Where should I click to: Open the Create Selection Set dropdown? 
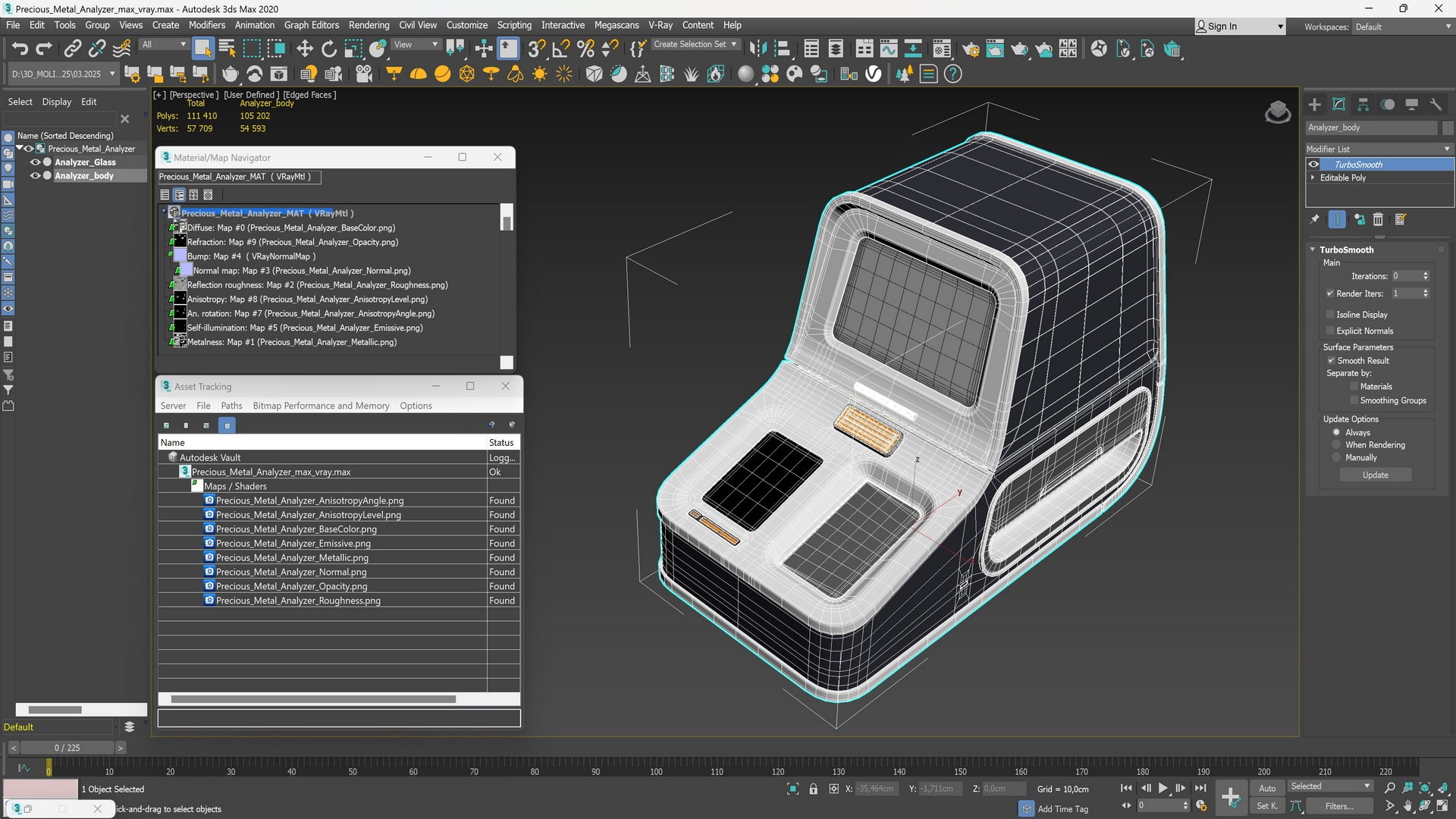point(695,45)
